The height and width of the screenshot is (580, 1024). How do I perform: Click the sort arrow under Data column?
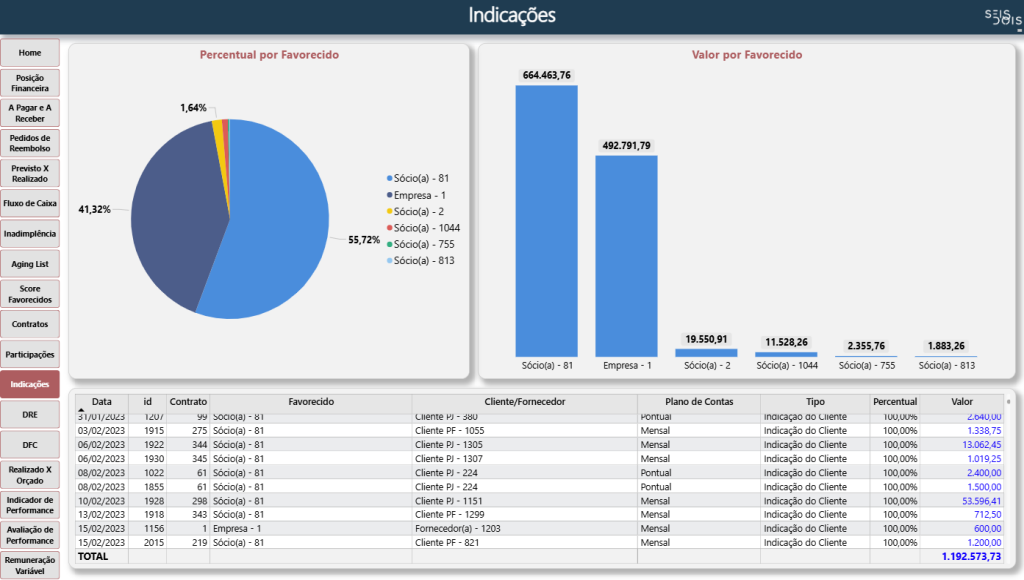point(81,411)
